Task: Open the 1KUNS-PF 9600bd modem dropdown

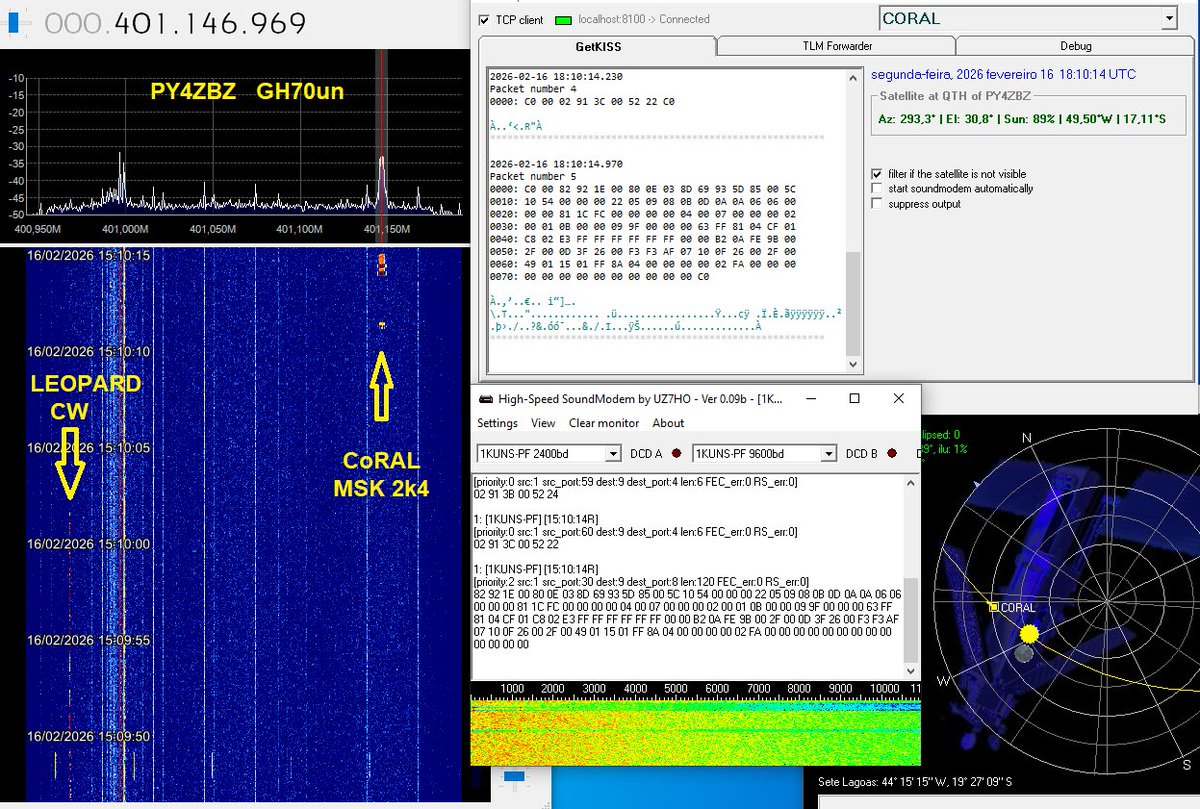Action: [x=828, y=454]
